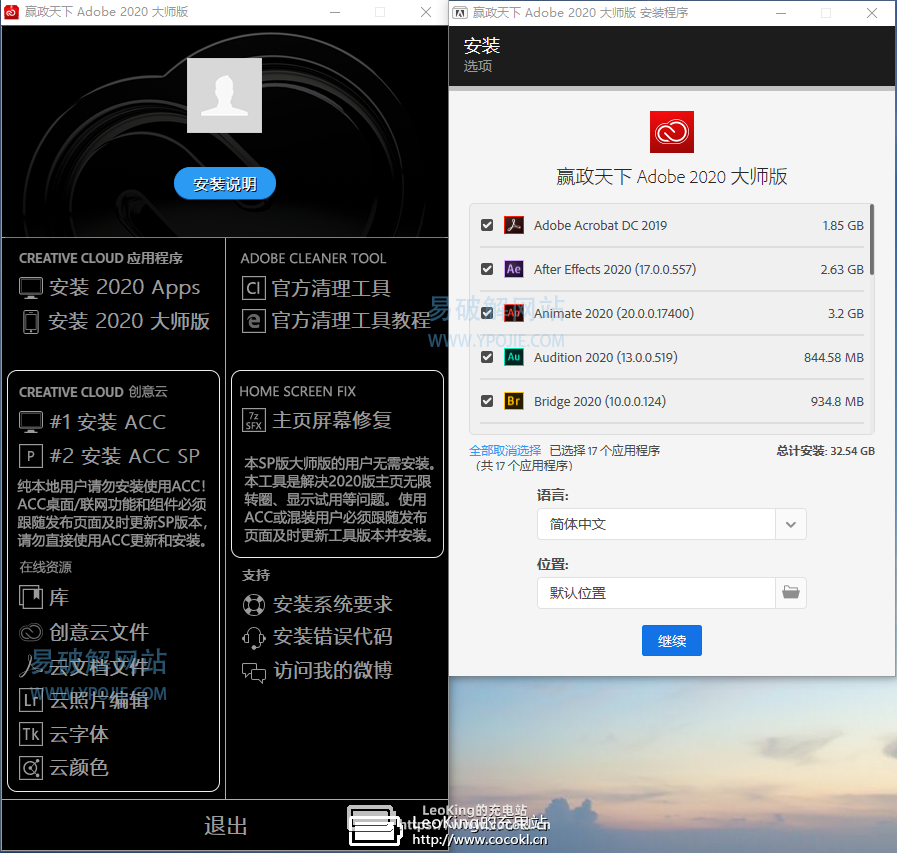This screenshot has width=897, height=853.
Task: Open 安装 2020 大师版 entry
Action: [129, 322]
